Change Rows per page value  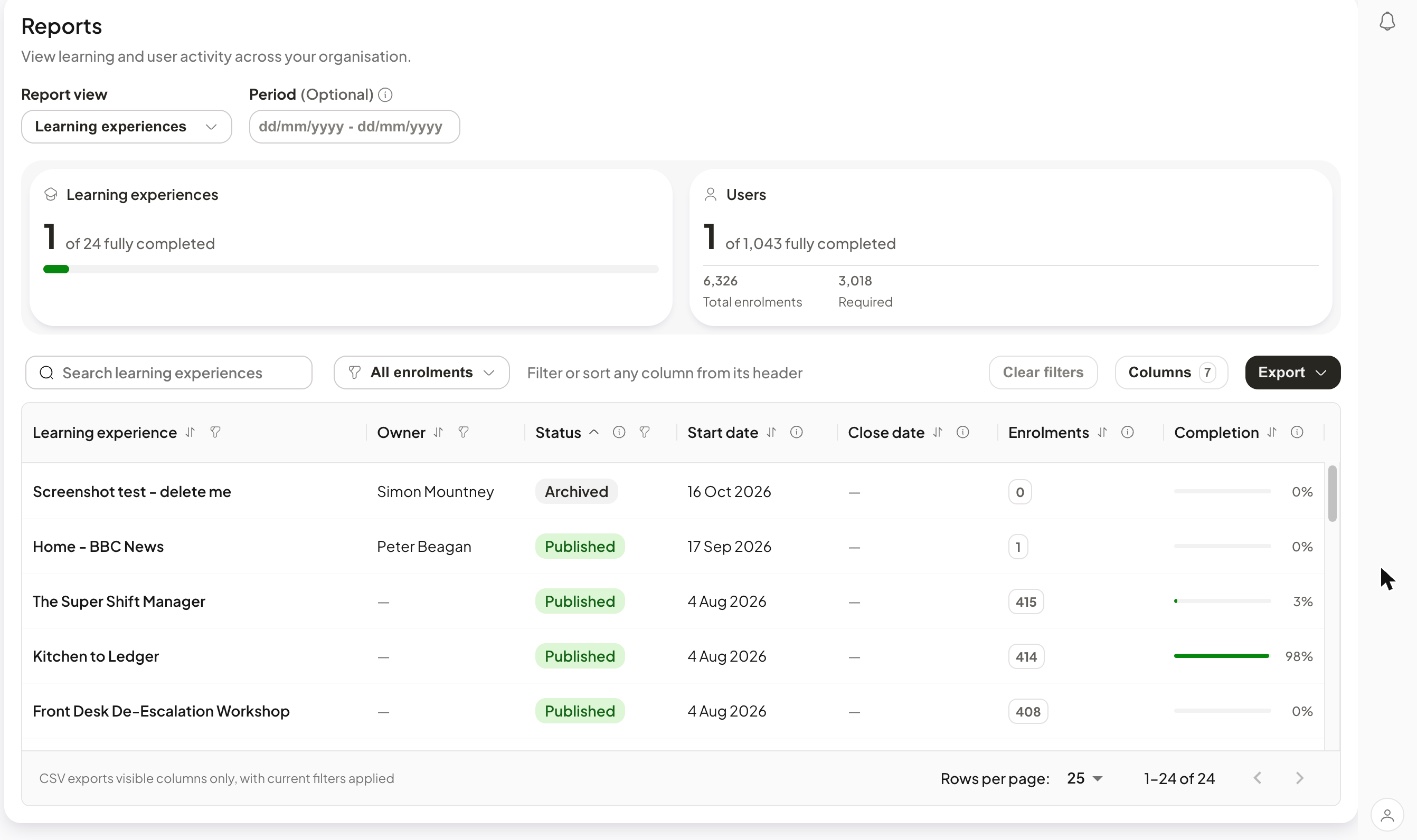pos(1085,779)
